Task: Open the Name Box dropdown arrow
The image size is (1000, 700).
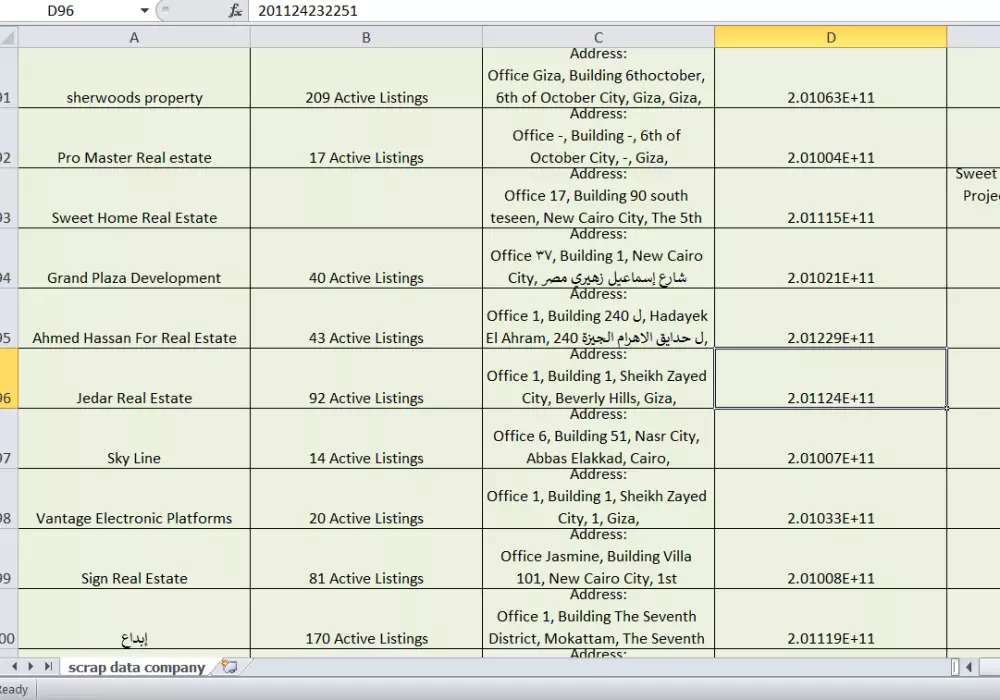Action: tap(145, 10)
